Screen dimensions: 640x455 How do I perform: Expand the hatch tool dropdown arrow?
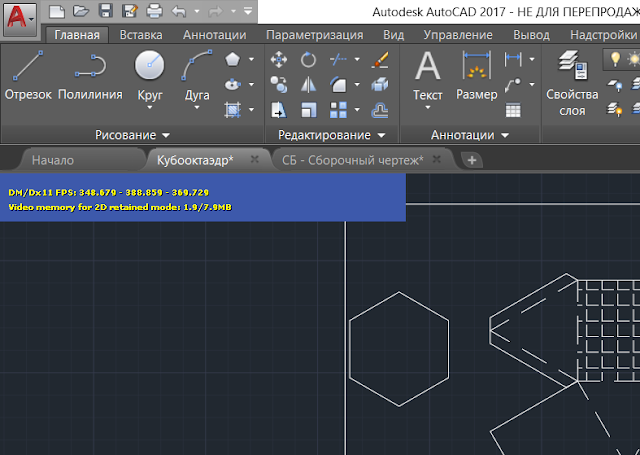[x=251, y=110]
